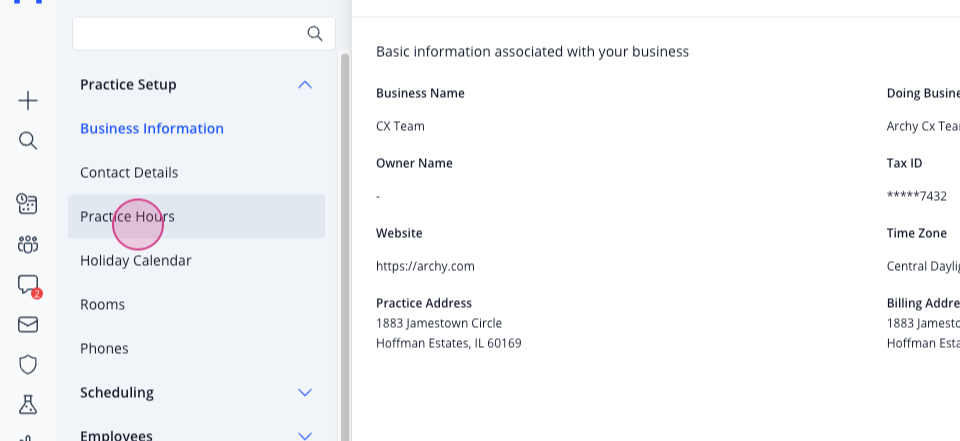Open Holiday Calendar settings page
Viewport: 960px width, 441px height.
136,260
